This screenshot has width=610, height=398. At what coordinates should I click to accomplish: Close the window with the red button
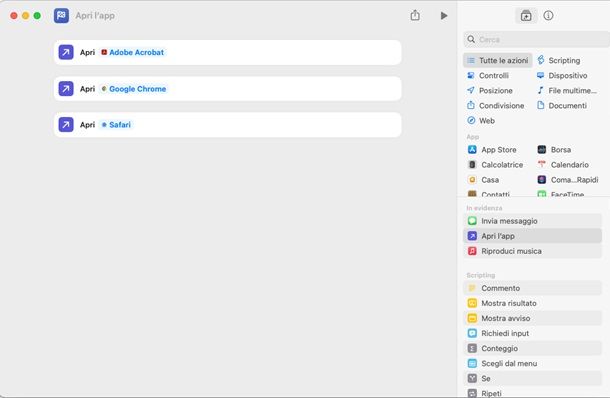(x=14, y=16)
